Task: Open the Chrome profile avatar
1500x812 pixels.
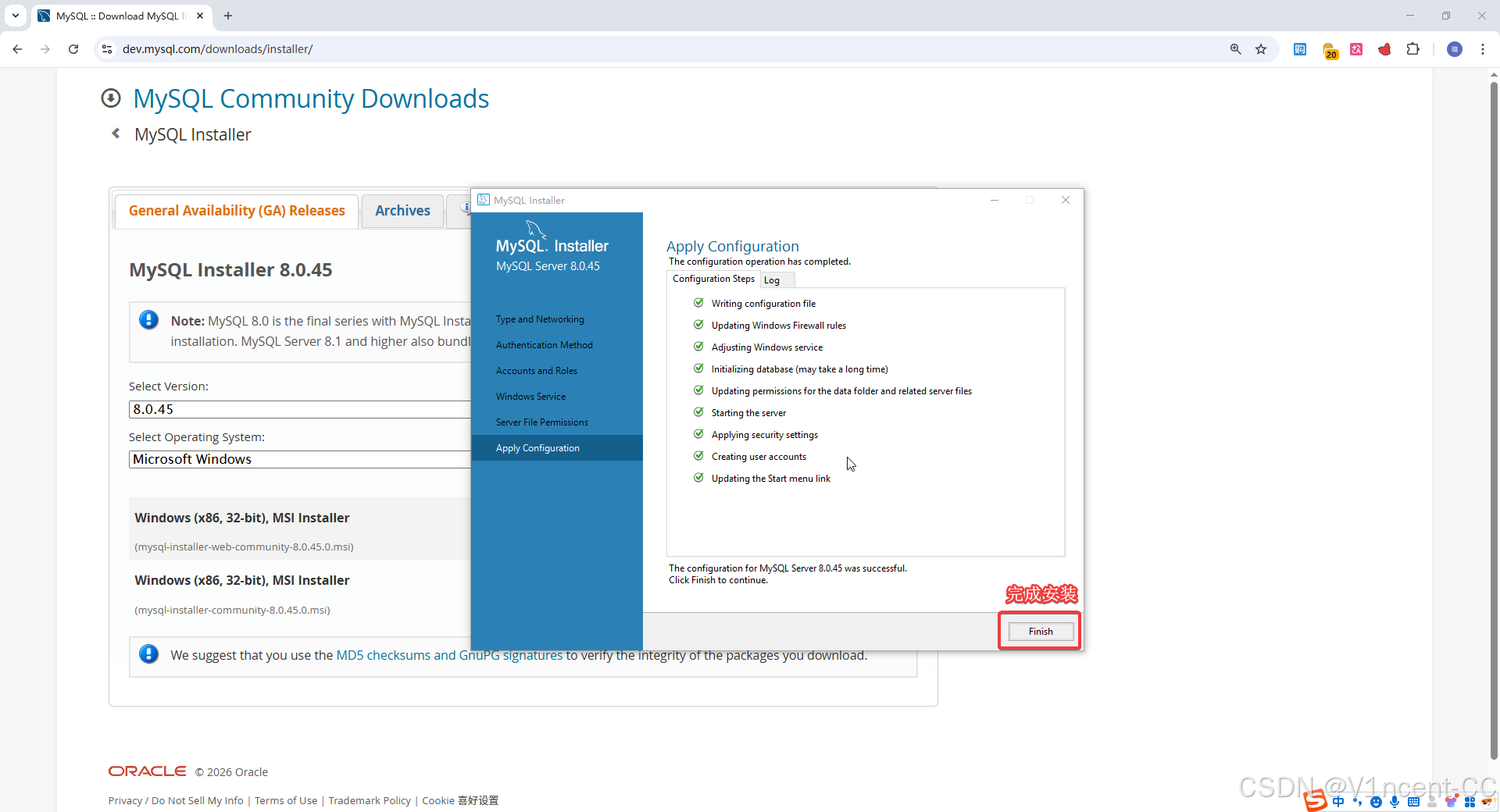Action: tap(1455, 49)
